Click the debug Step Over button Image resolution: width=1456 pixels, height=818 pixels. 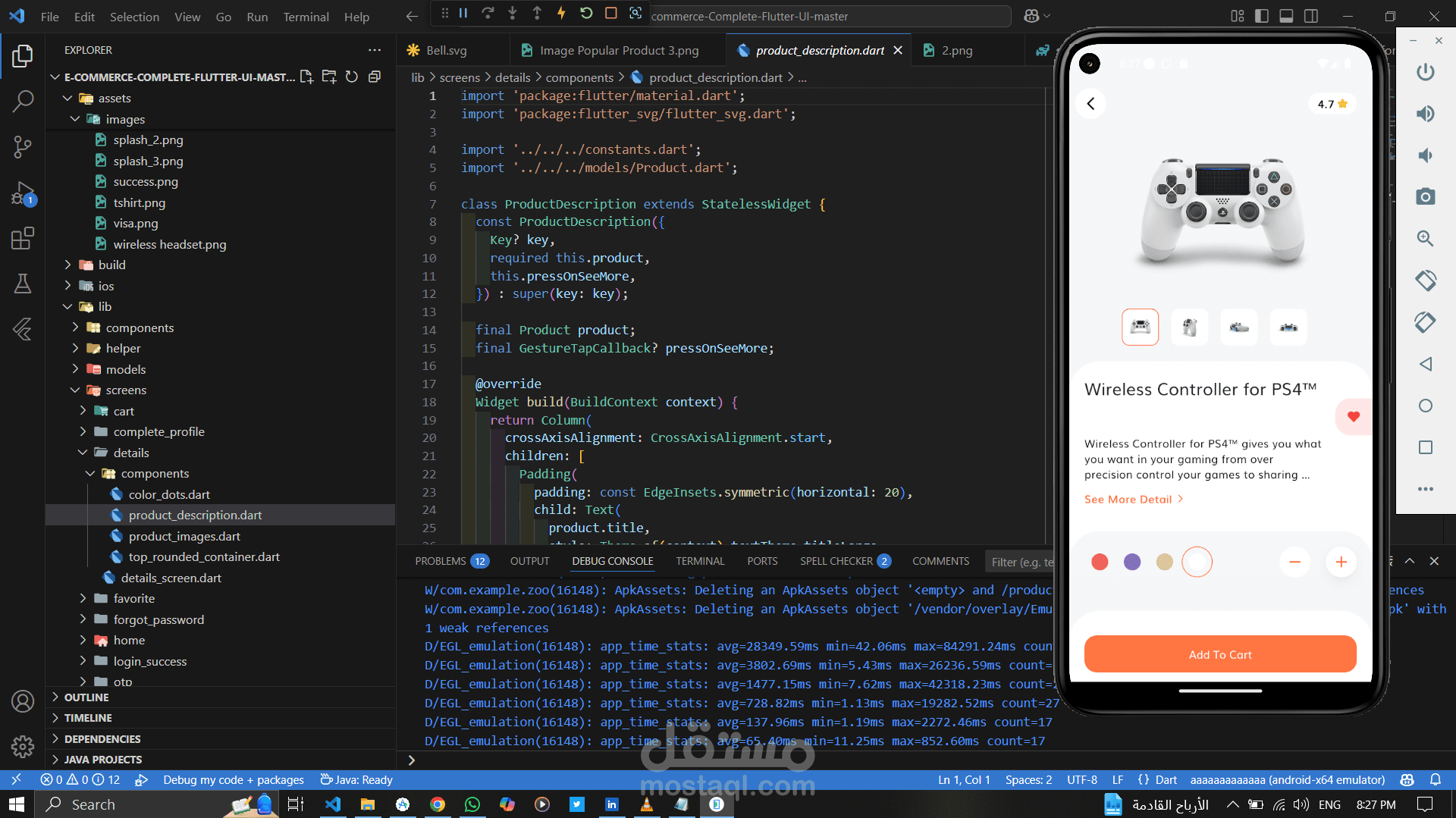[x=488, y=13]
